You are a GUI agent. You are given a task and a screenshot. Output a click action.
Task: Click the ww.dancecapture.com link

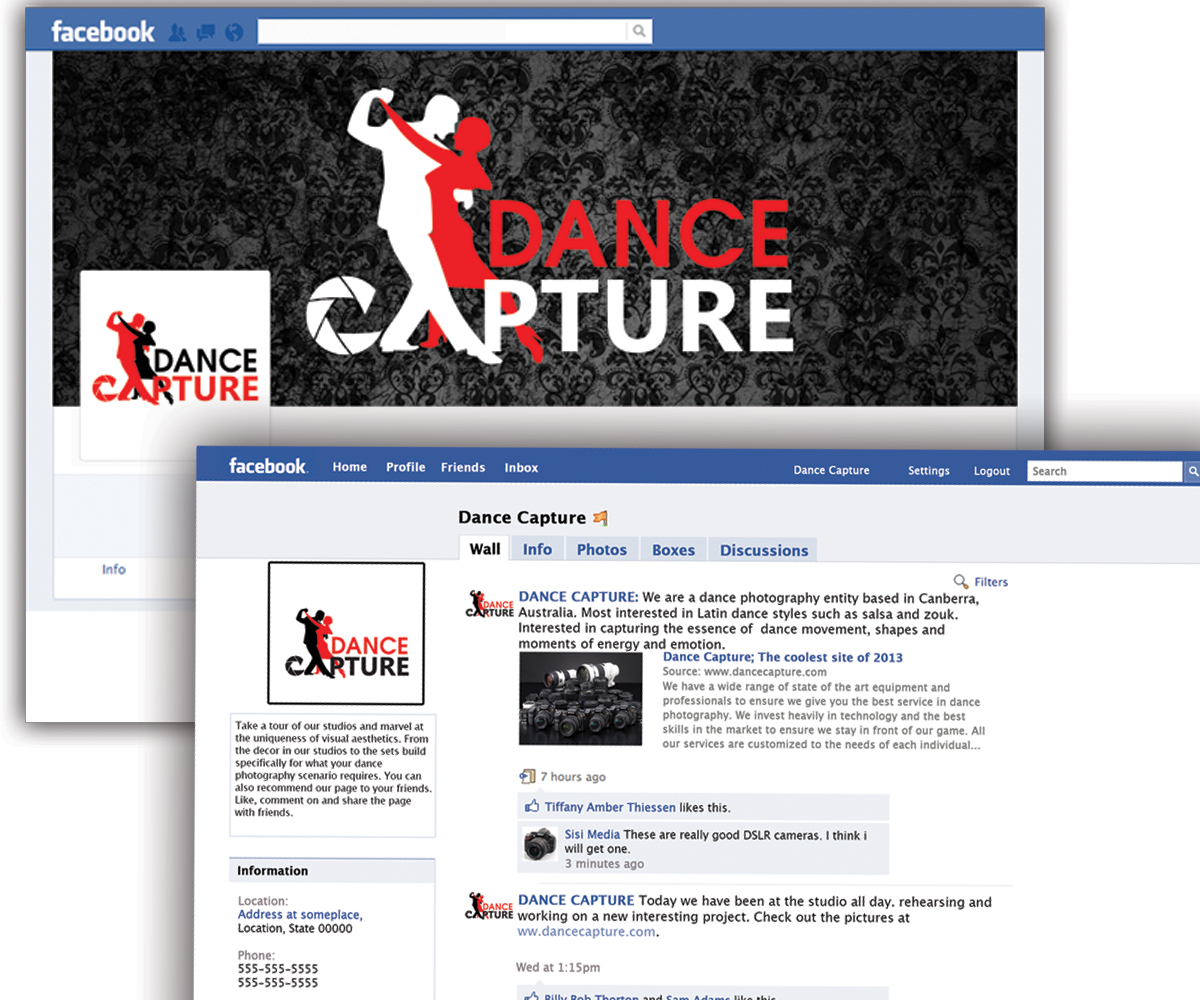click(585, 931)
